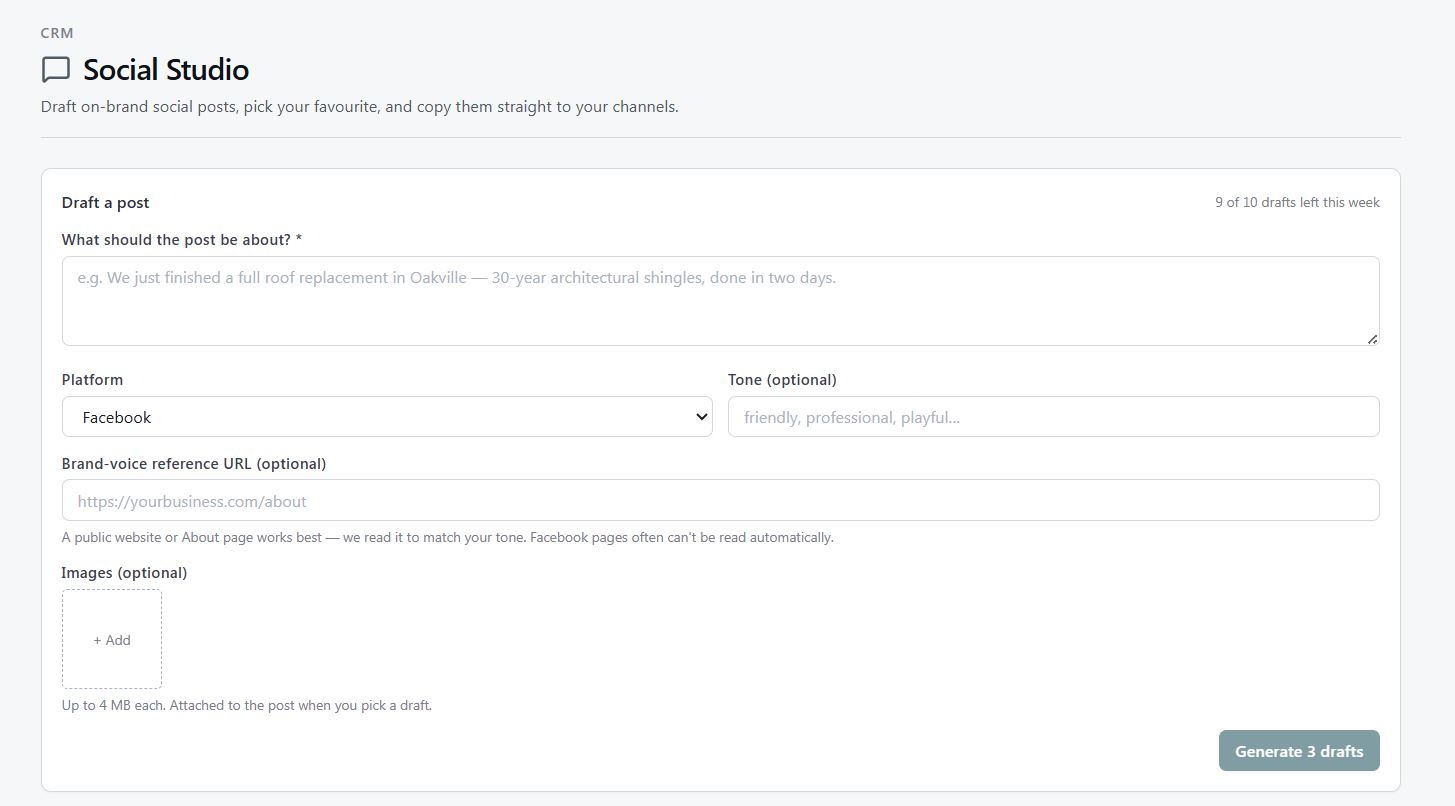
Task: Click the Generate 3 drafts button
Action: (1299, 751)
